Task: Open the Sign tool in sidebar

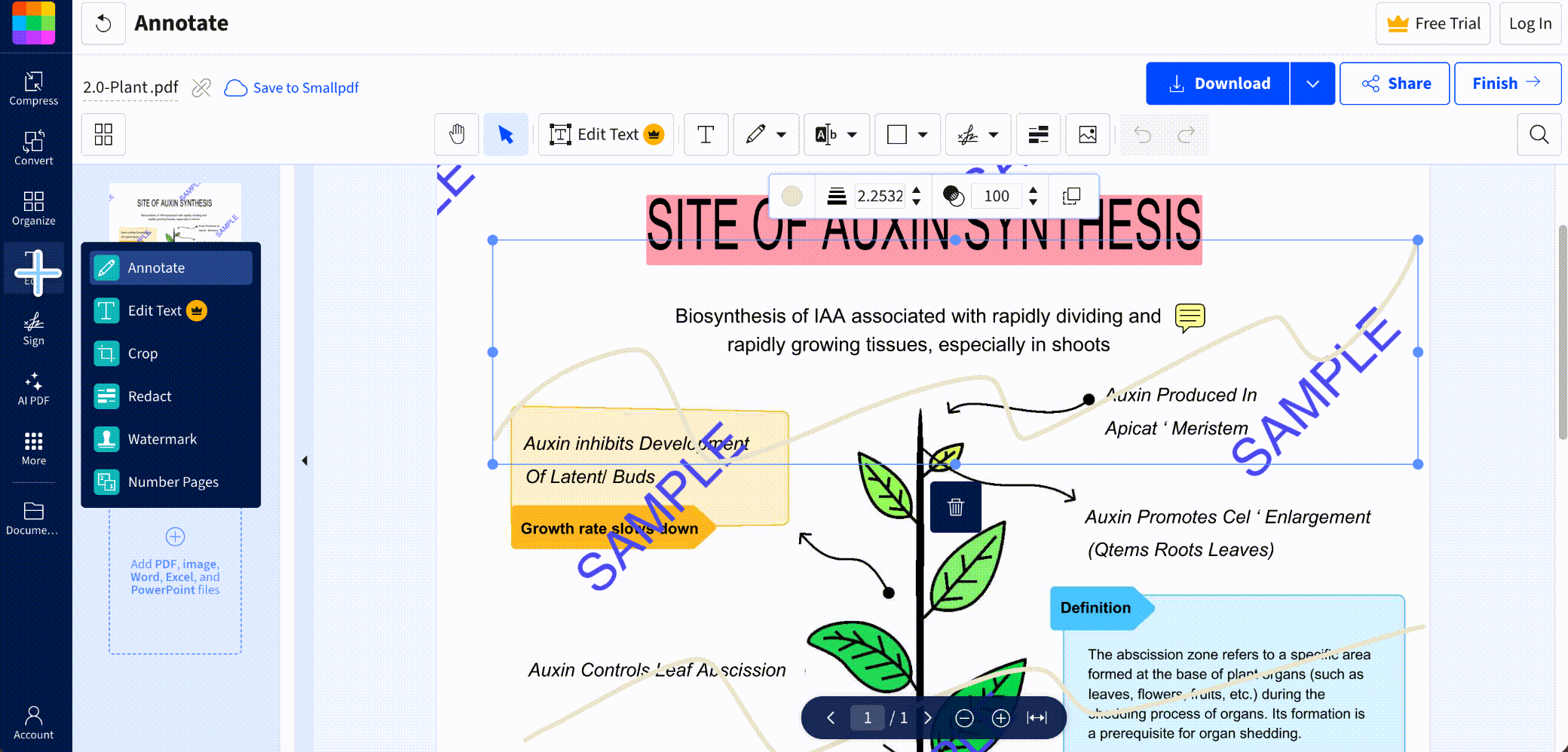Action: [x=34, y=329]
